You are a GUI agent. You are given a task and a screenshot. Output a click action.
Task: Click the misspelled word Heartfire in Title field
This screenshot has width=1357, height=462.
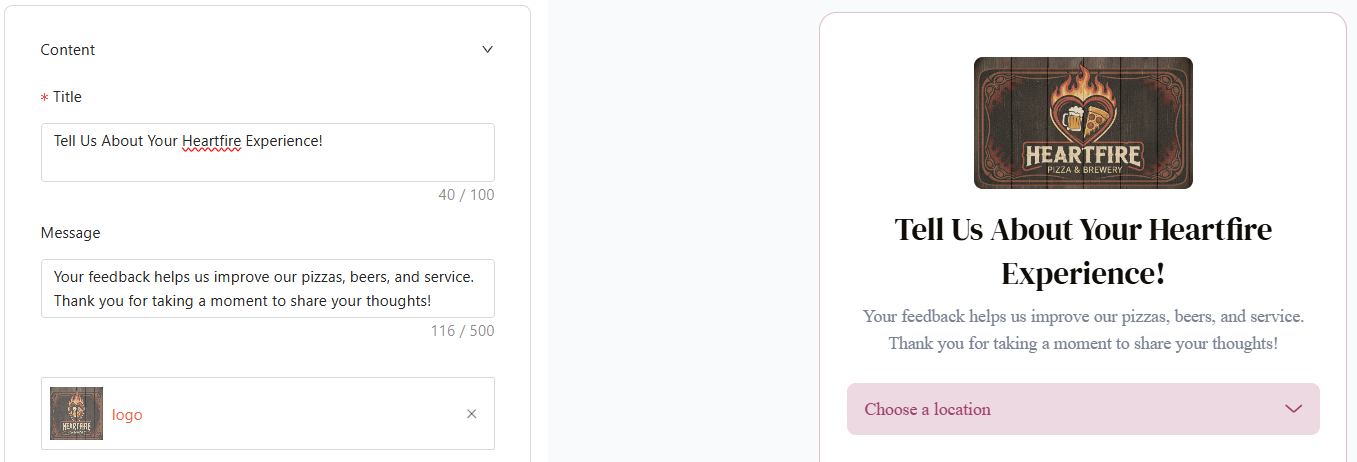click(211, 141)
